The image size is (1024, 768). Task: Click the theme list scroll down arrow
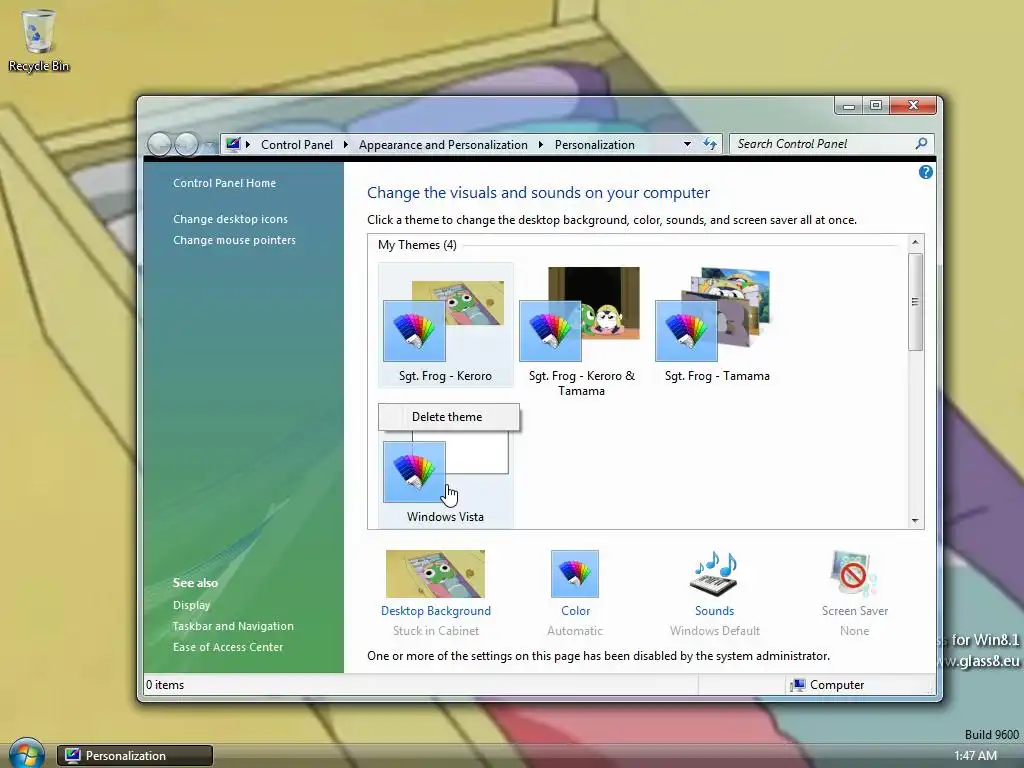(915, 520)
